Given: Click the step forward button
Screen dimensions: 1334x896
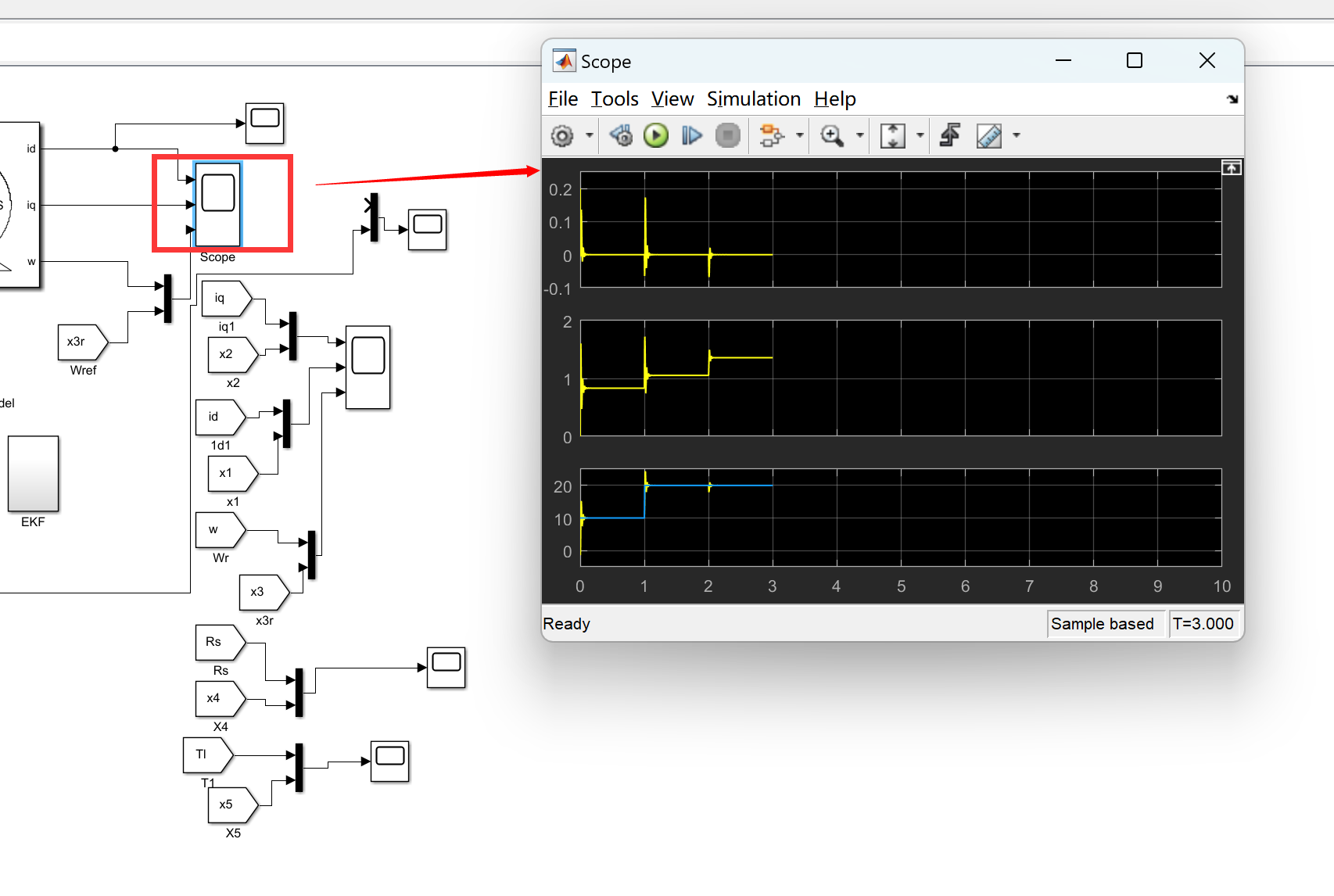Looking at the screenshot, I should 692,136.
